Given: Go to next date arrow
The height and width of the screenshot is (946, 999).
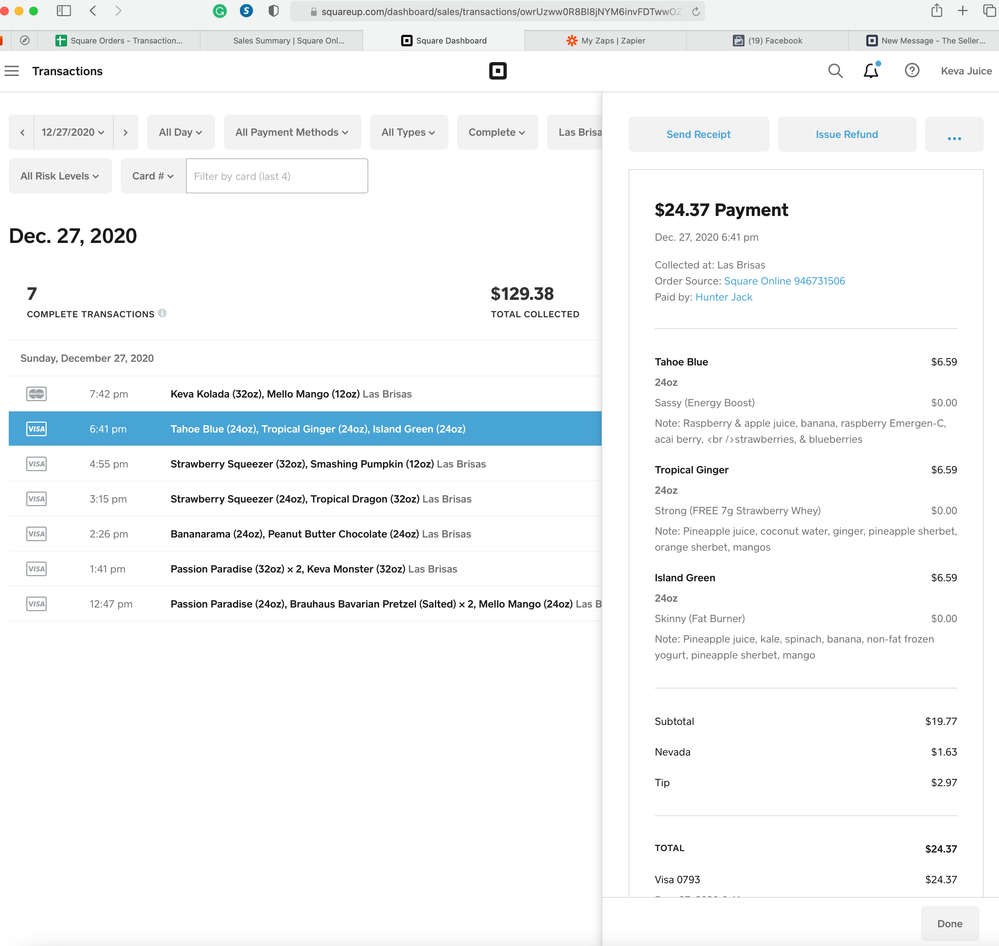Looking at the screenshot, I should [125, 132].
